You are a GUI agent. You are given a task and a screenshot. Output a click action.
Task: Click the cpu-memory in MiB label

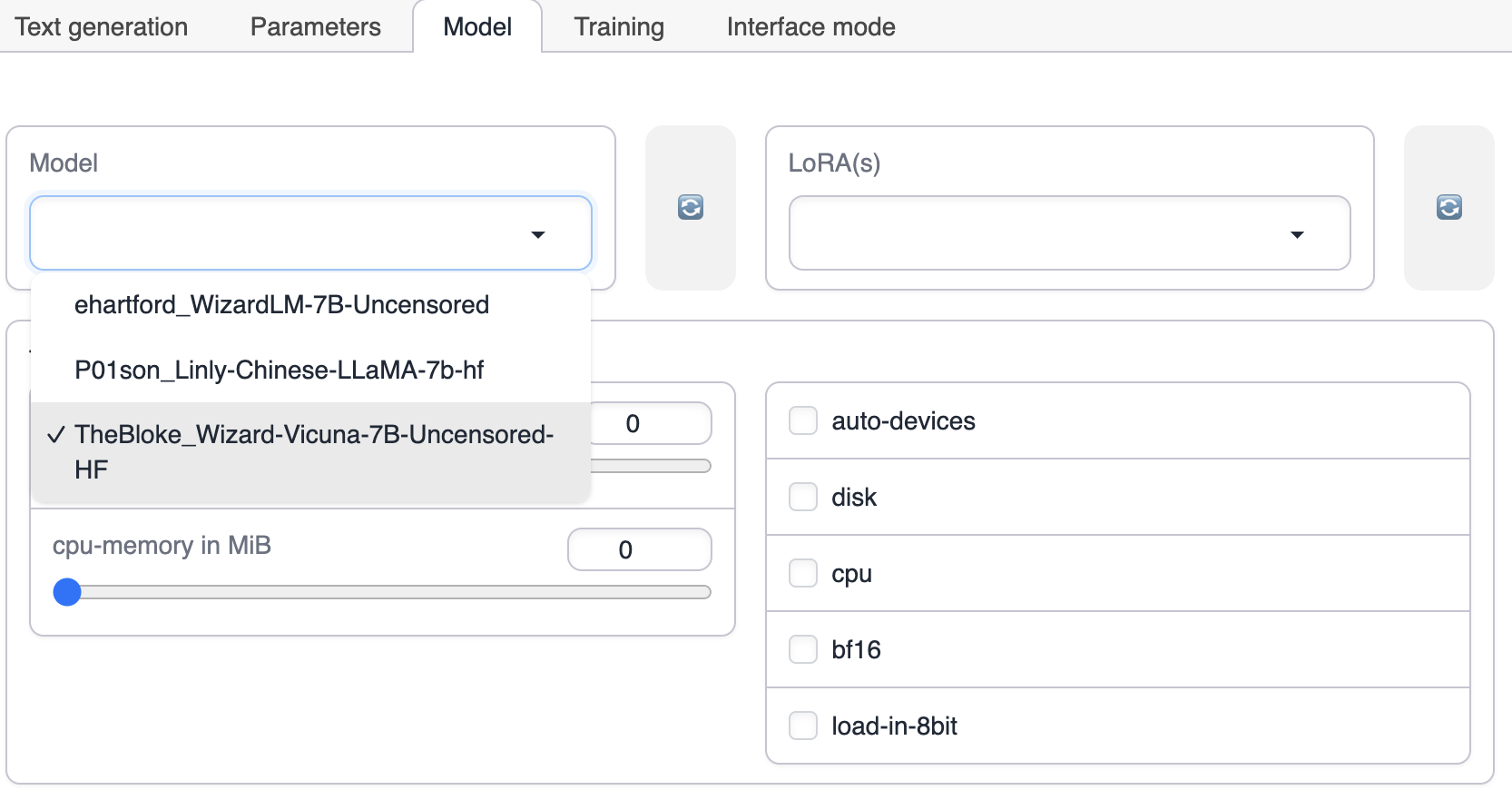tap(162, 545)
